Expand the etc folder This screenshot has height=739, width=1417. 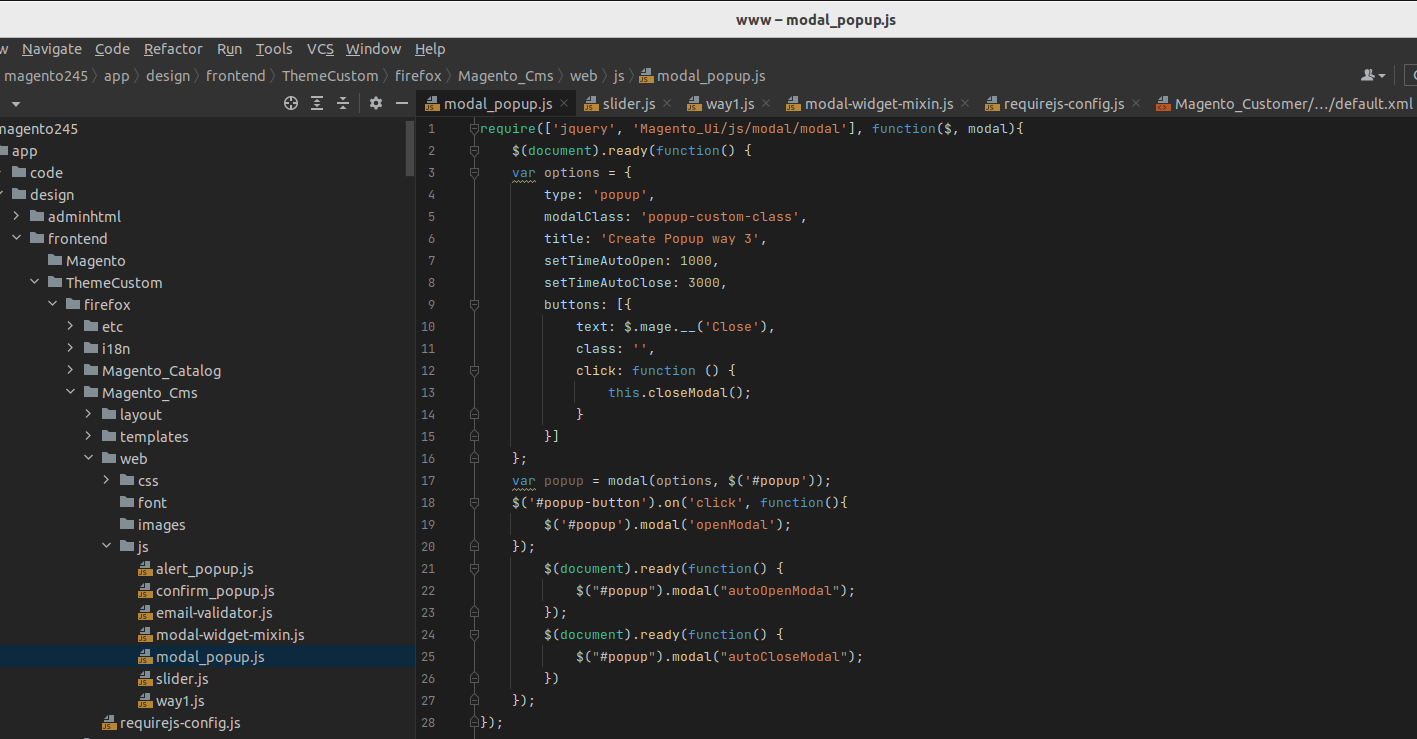(71, 327)
